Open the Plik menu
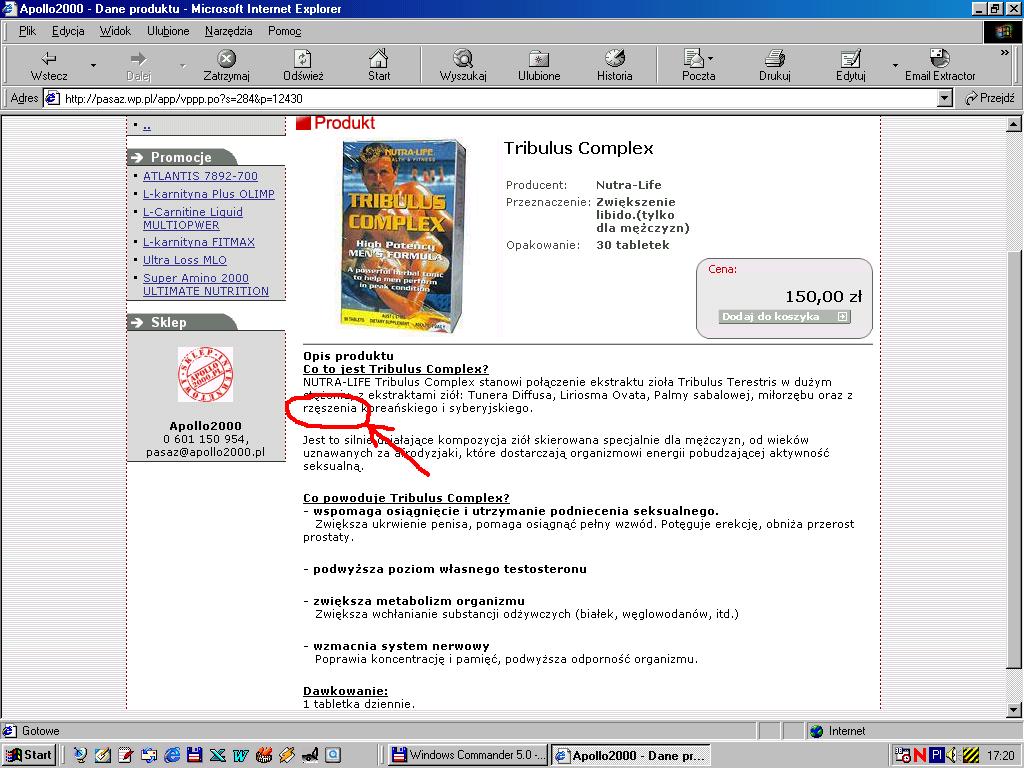Screen dimensions: 1024x768 tap(27, 31)
